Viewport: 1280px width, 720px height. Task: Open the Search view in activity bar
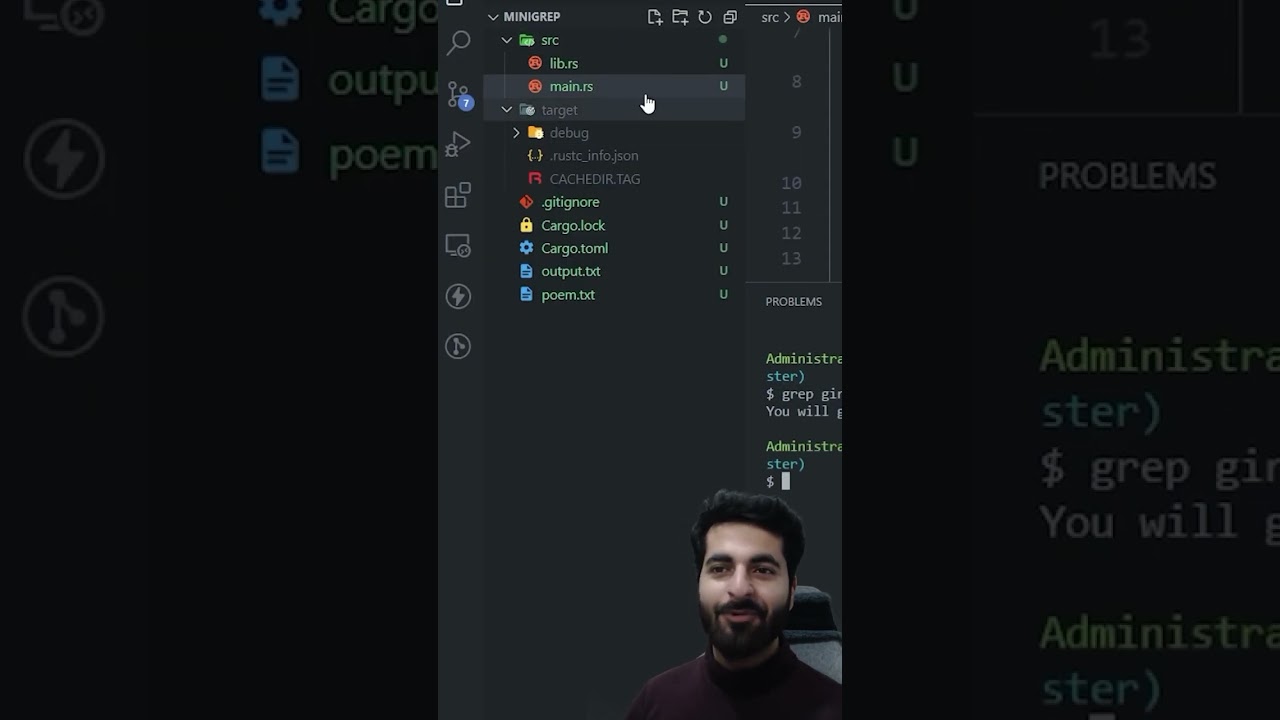458,43
